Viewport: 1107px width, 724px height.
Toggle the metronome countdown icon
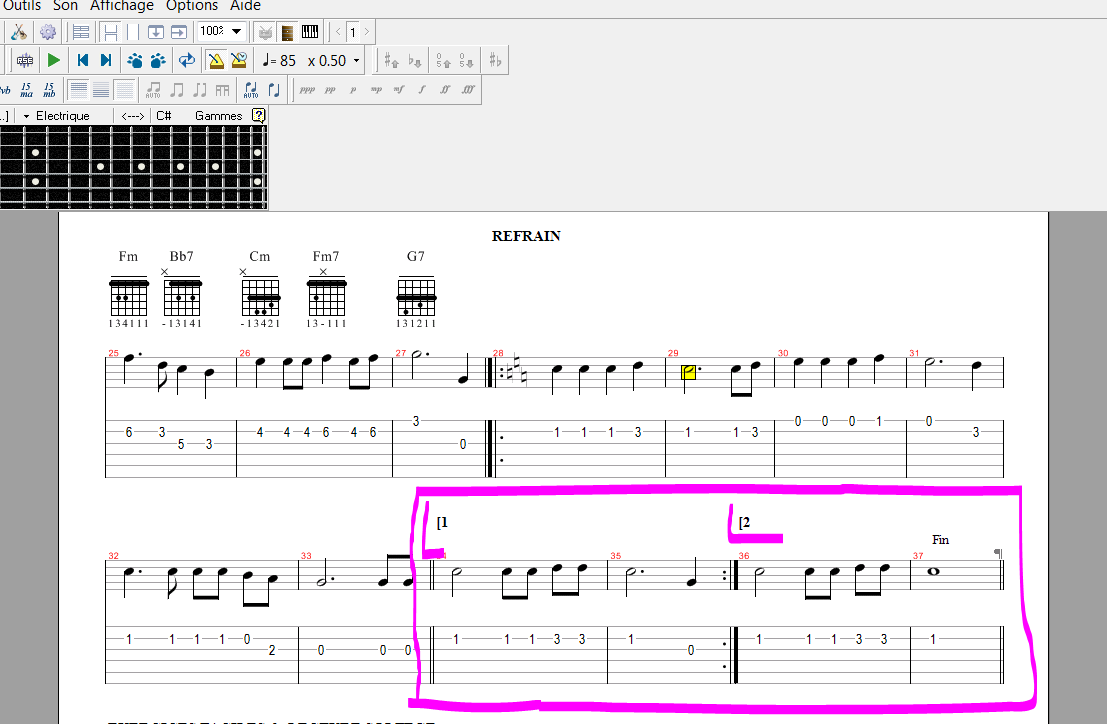(x=239, y=61)
